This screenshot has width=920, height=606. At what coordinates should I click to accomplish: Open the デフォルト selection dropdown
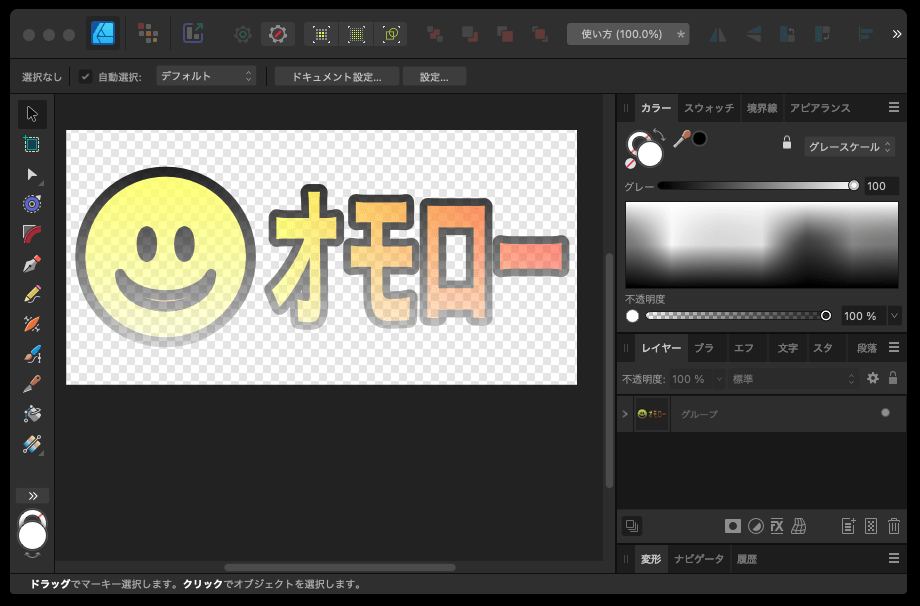[205, 75]
